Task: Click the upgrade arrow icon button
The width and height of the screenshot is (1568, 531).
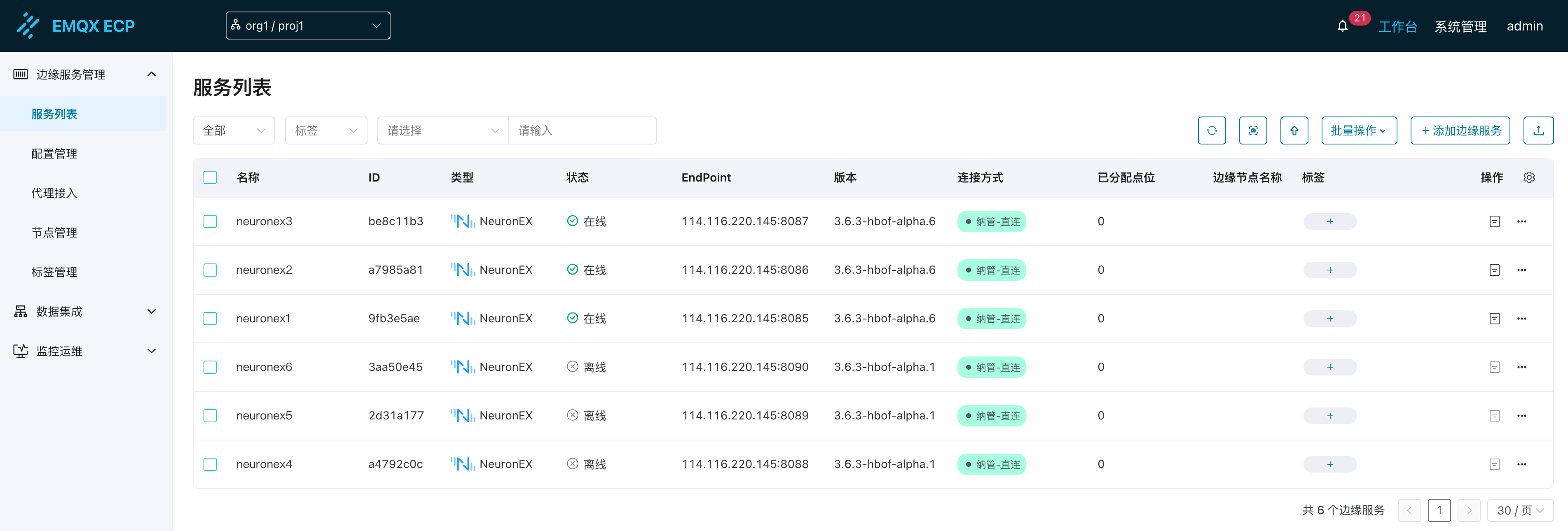Action: [x=1294, y=131]
